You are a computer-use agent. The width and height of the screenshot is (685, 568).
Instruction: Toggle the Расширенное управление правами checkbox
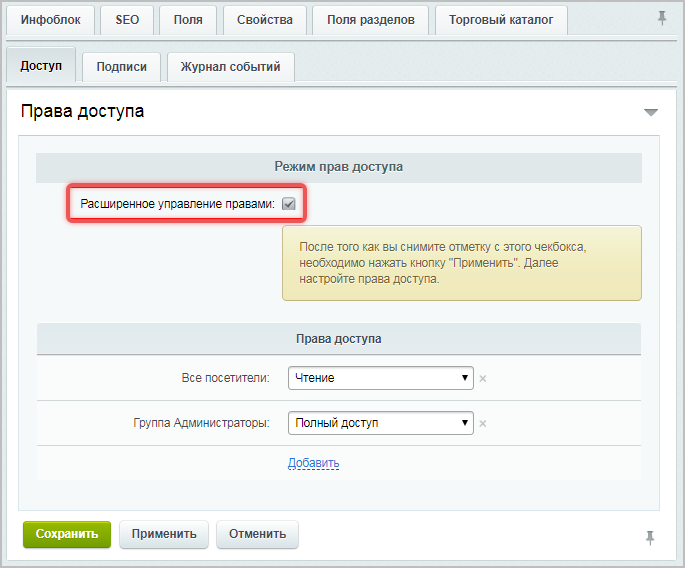coord(289,204)
